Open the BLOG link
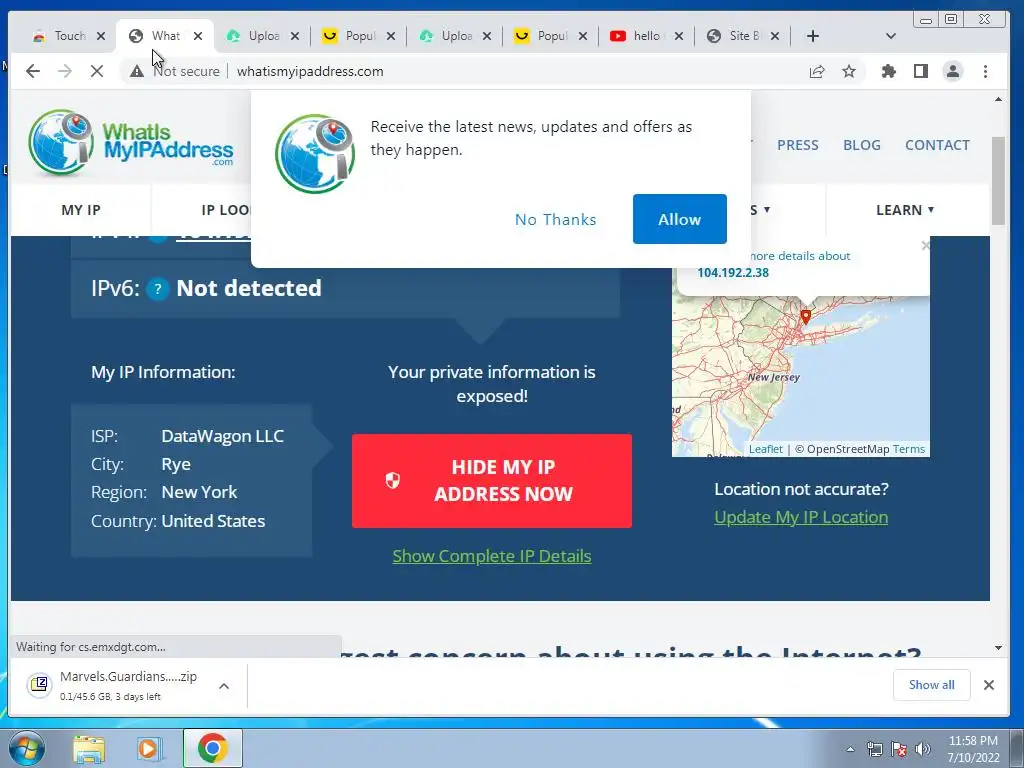The height and width of the screenshot is (768, 1024). [x=861, y=145]
